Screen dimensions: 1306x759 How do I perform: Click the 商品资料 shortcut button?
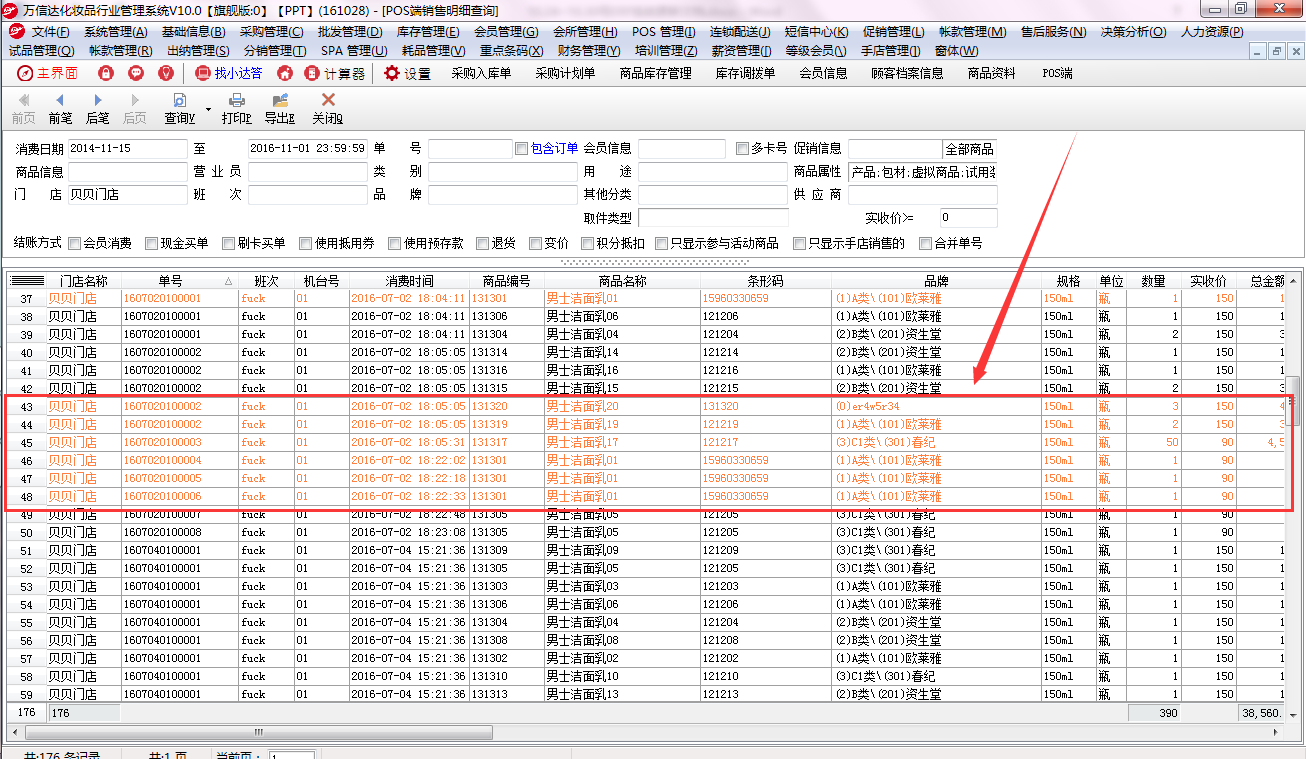coord(991,73)
